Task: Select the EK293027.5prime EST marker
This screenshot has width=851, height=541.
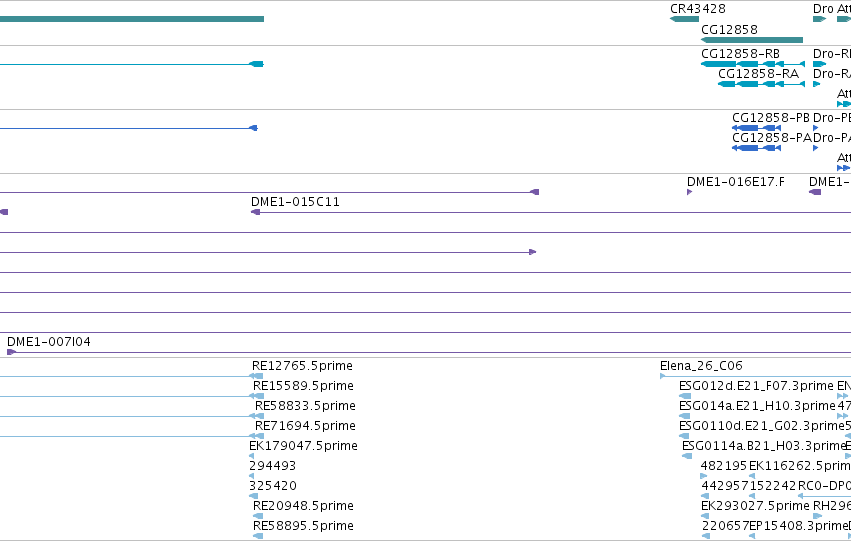Action: pos(705,516)
